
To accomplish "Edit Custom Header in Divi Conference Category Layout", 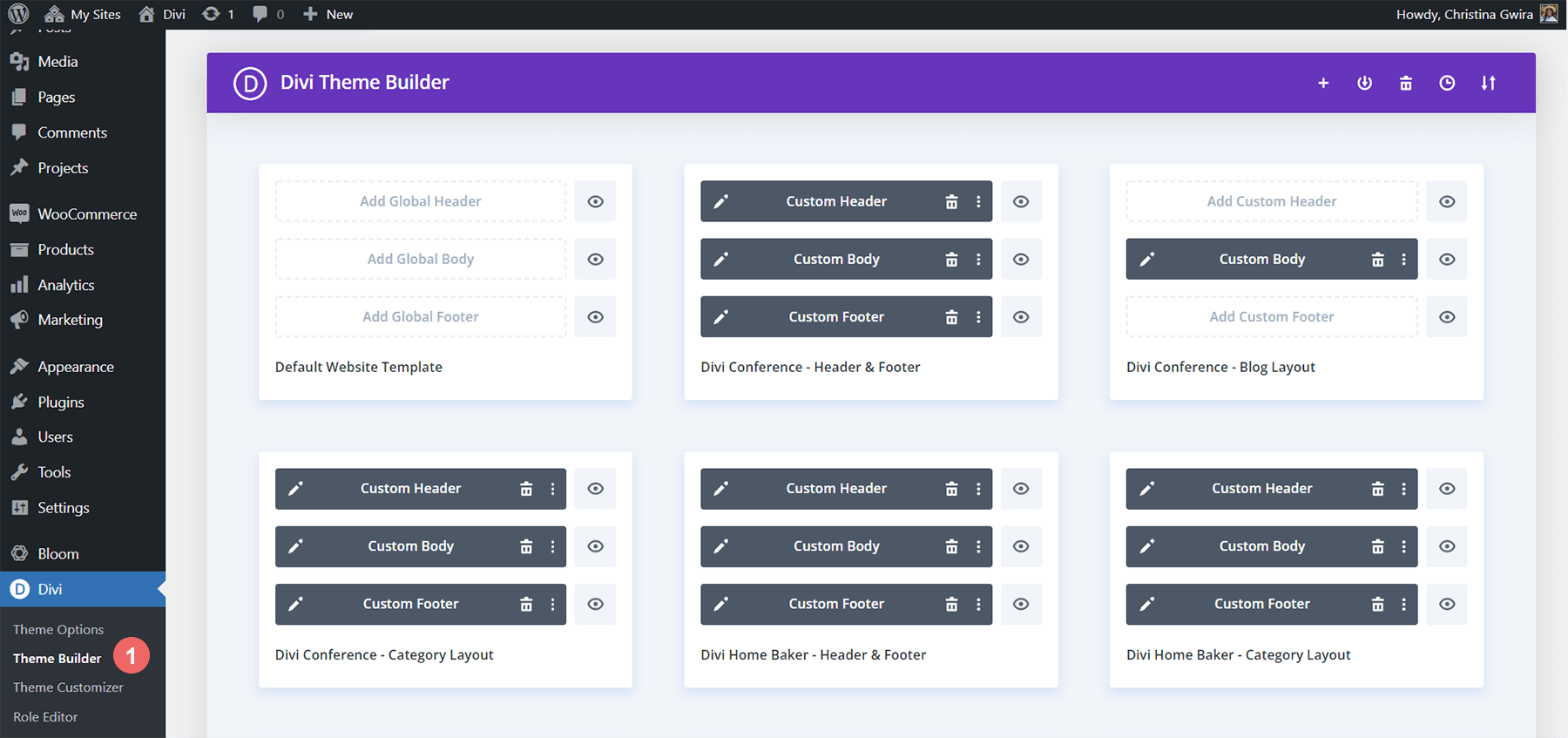I will (x=296, y=489).
